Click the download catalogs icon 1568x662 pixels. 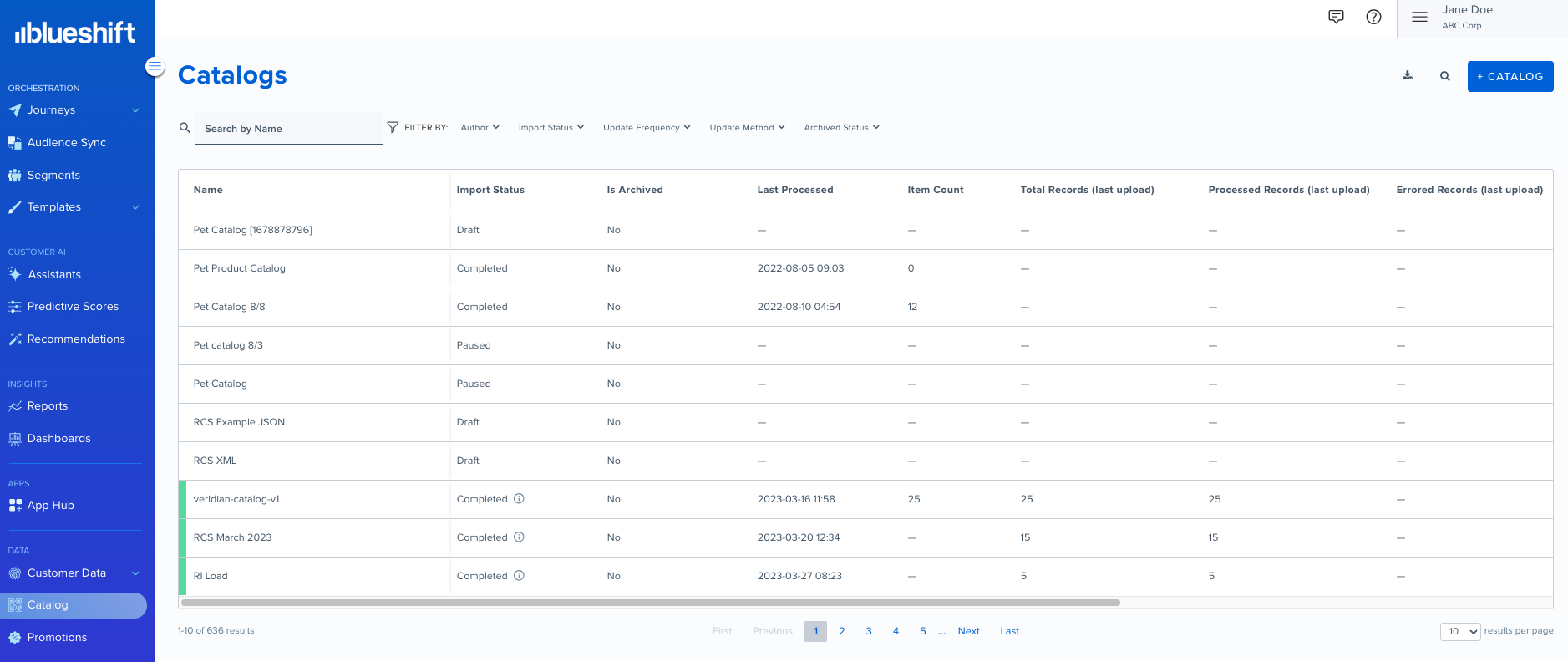[x=1408, y=76]
